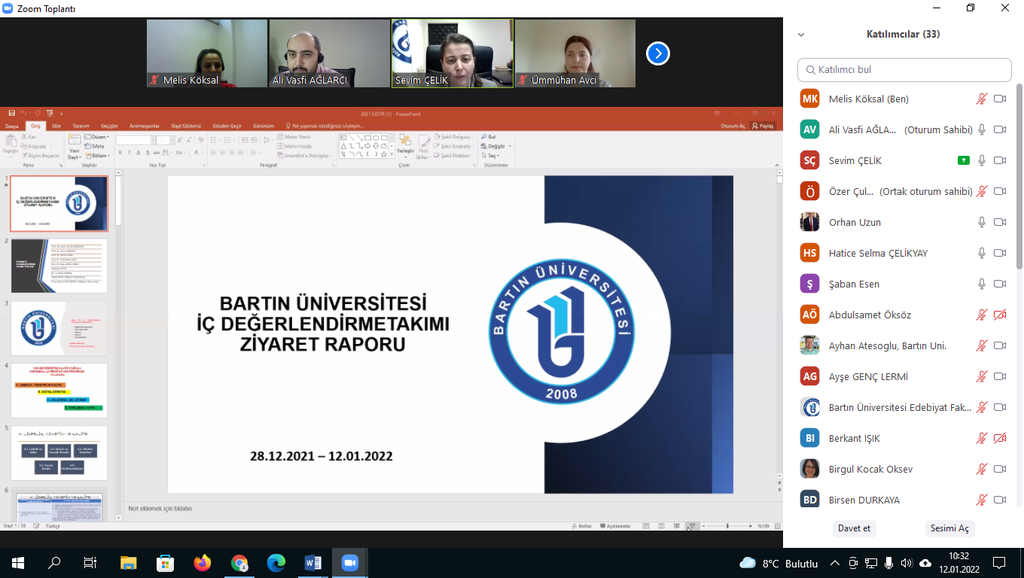Launch Microsoft Edge from the taskbar

pyautogui.click(x=276, y=563)
